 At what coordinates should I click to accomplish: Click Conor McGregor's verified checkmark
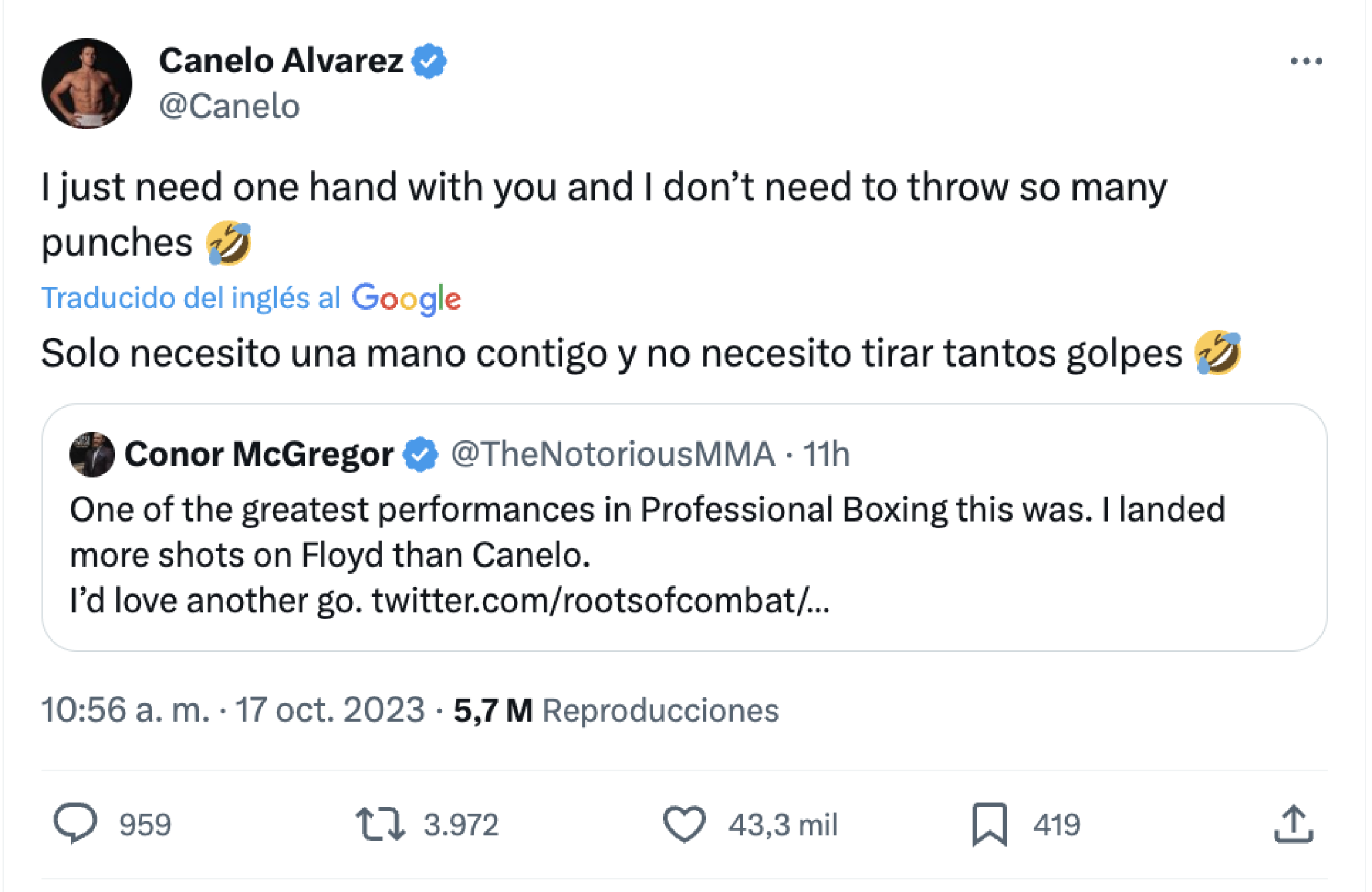(x=419, y=453)
